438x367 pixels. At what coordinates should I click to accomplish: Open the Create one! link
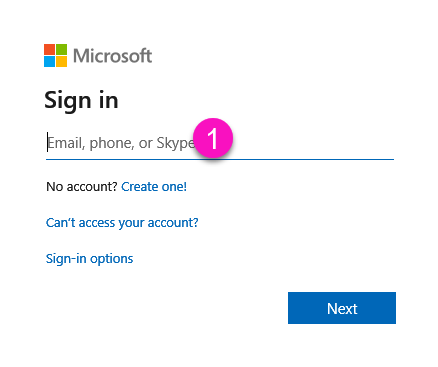click(154, 187)
